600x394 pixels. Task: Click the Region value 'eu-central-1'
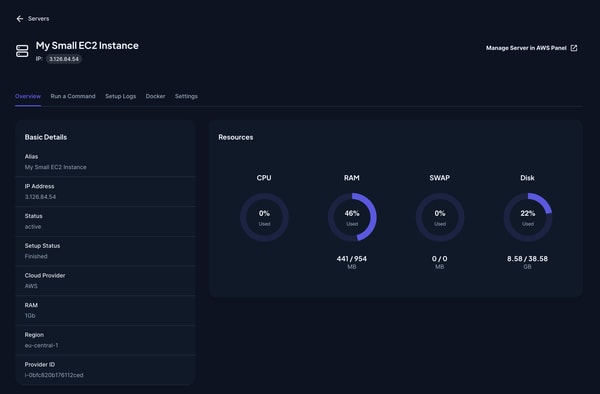click(x=41, y=345)
